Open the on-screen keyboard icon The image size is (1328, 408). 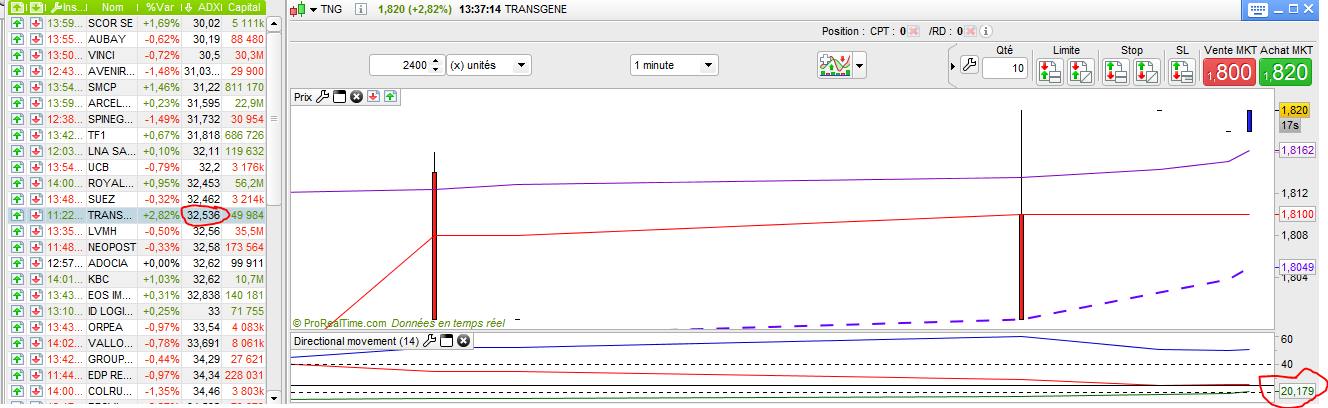coord(1258,8)
